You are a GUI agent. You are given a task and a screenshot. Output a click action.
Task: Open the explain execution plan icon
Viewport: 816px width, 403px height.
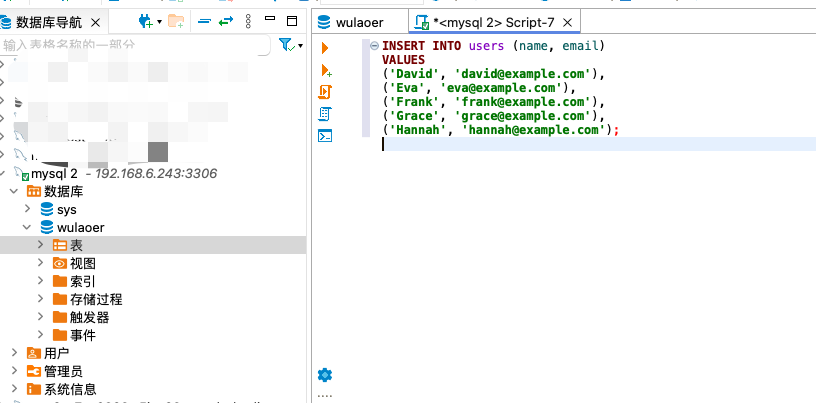325,114
